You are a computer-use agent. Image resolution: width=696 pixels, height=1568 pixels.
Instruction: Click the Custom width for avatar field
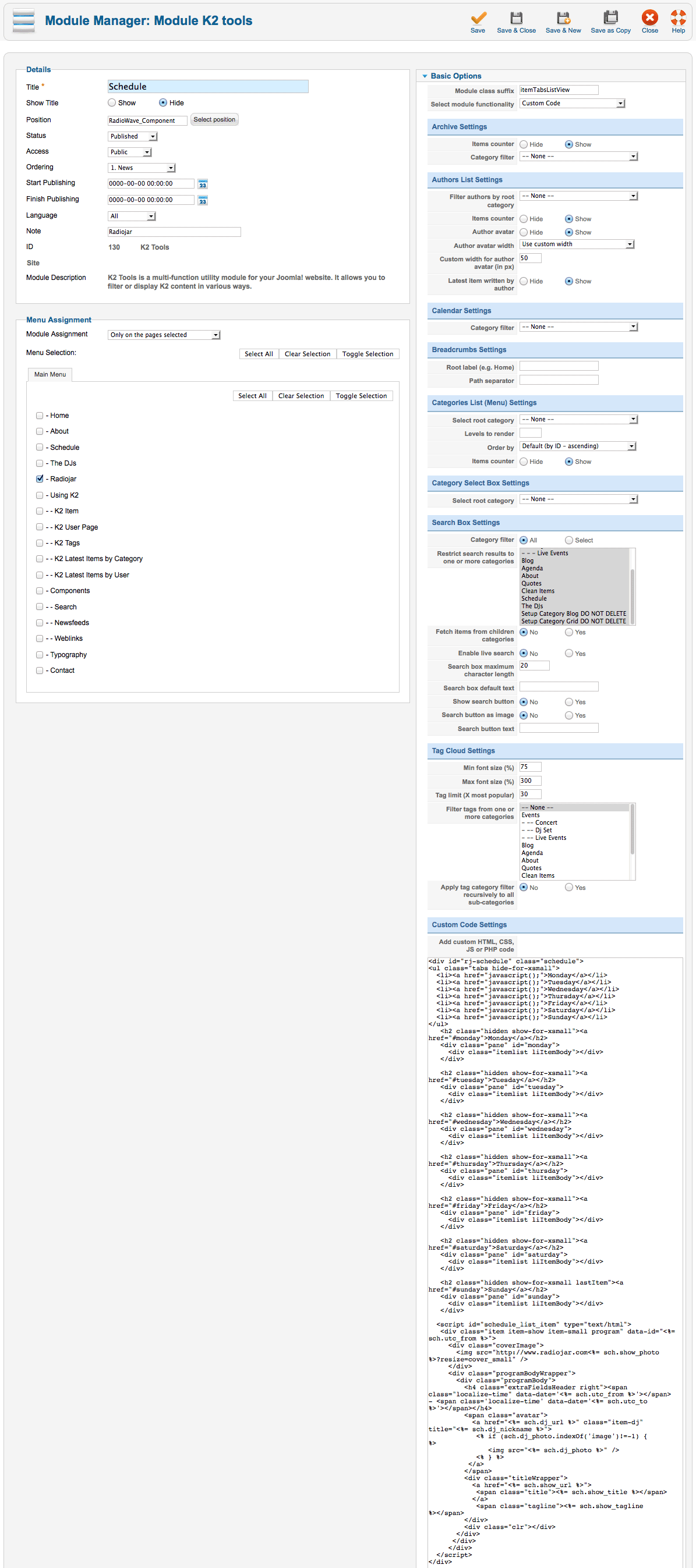click(531, 258)
